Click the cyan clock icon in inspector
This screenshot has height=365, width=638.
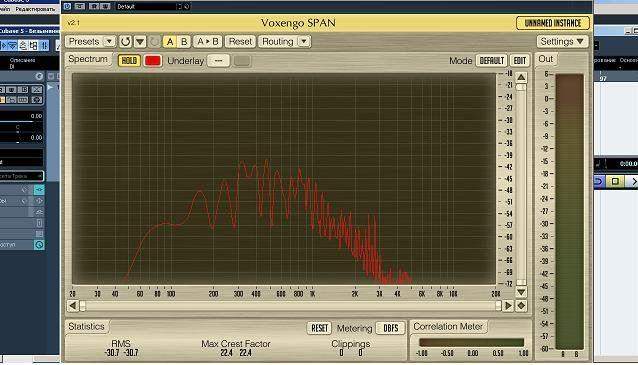(39, 245)
